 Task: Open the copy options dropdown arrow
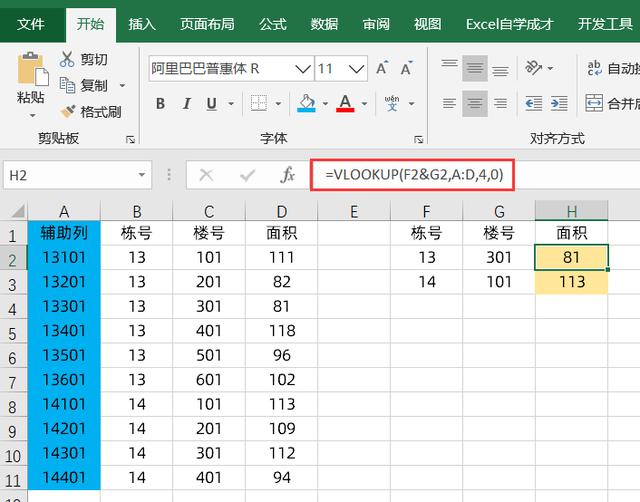tap(122, 86)
